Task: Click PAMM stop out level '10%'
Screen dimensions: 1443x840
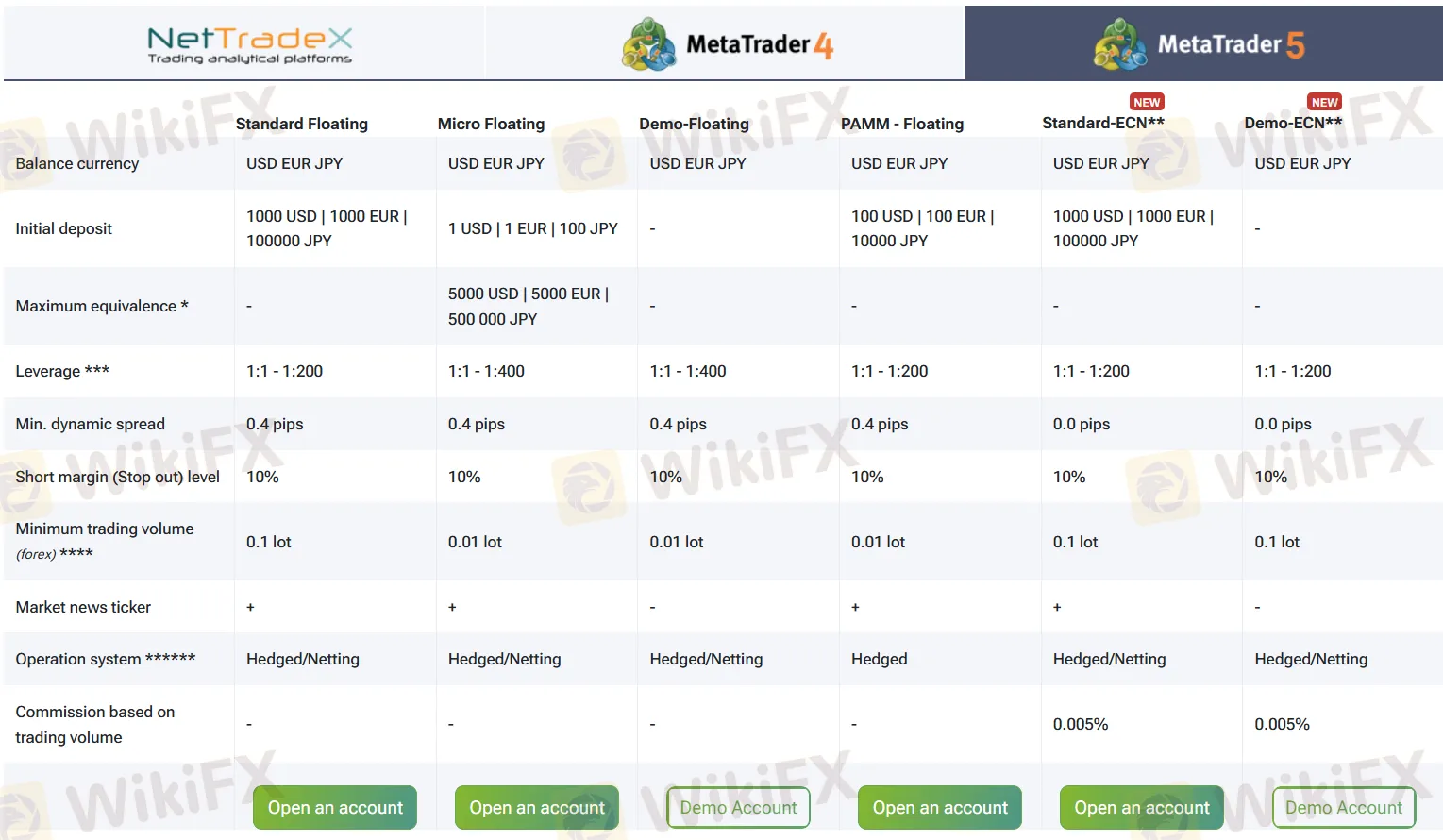Action: (867, 477)
